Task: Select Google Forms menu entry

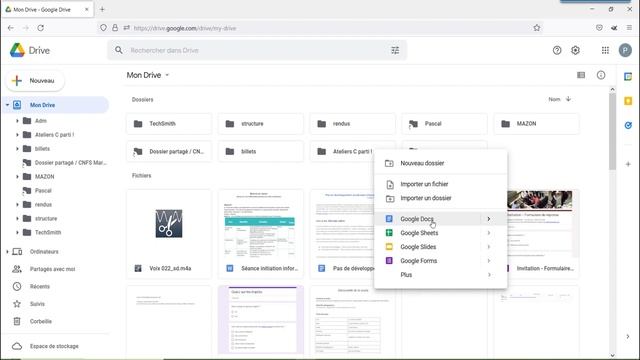Action: tap(440, 260)
